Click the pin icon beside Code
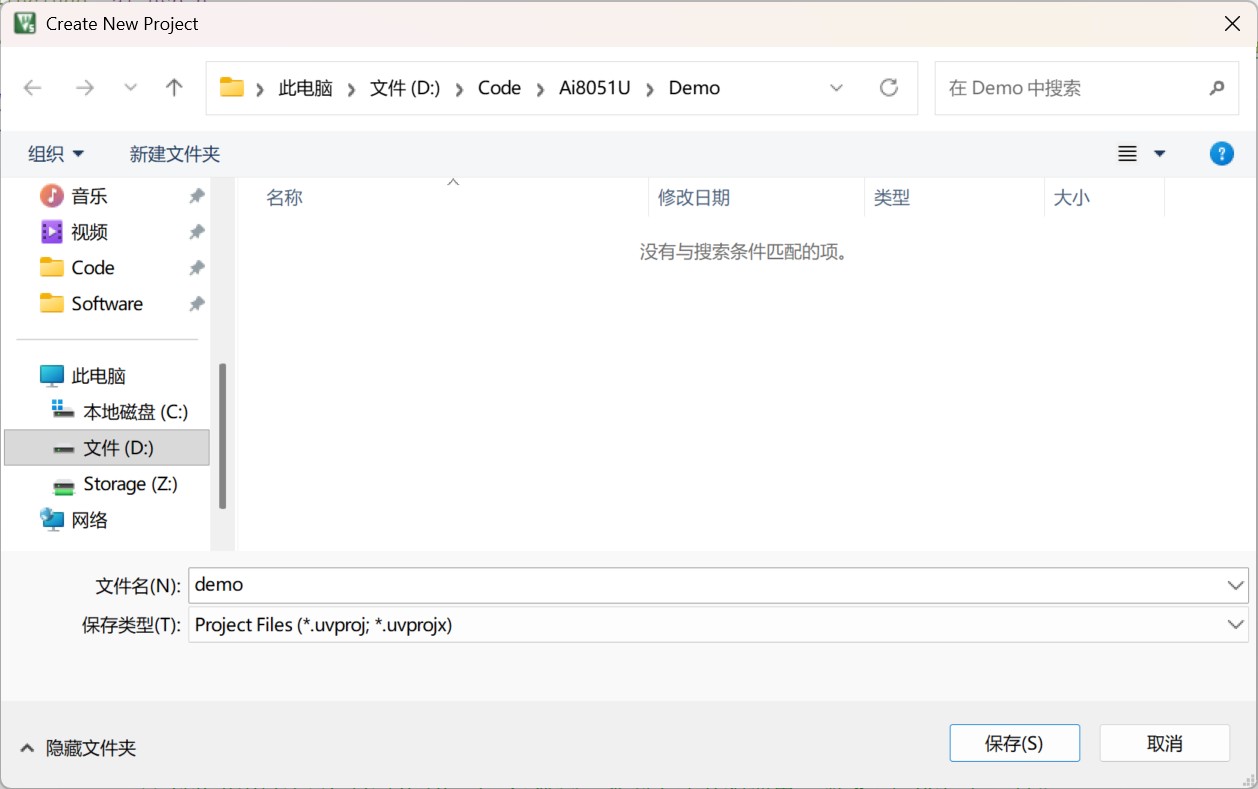 click(x=197, y=268)
